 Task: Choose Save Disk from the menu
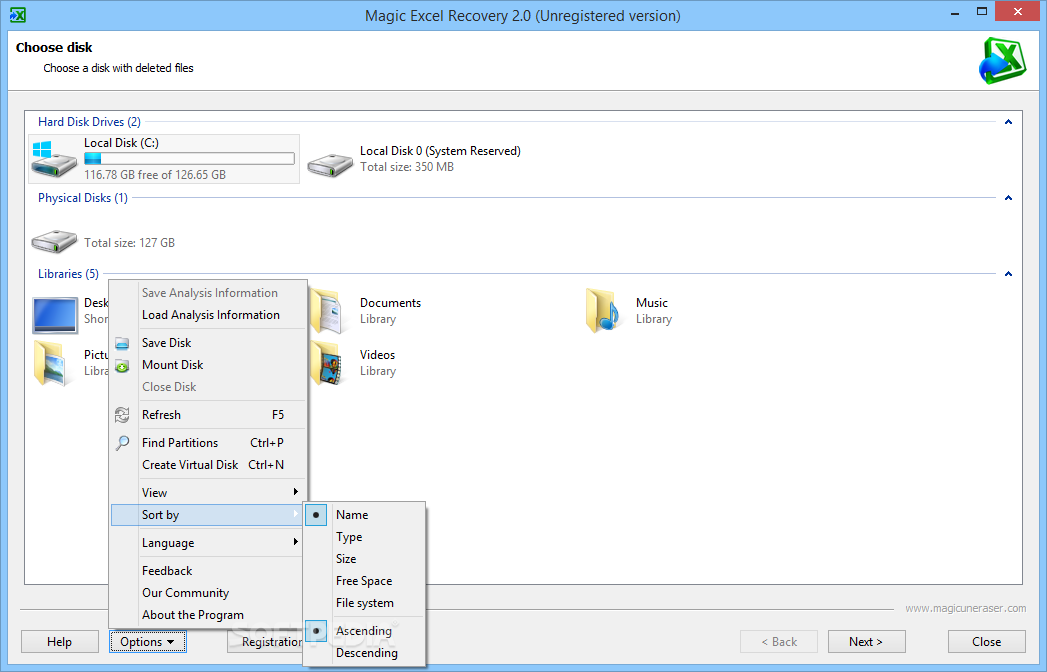tap(208, 343)
